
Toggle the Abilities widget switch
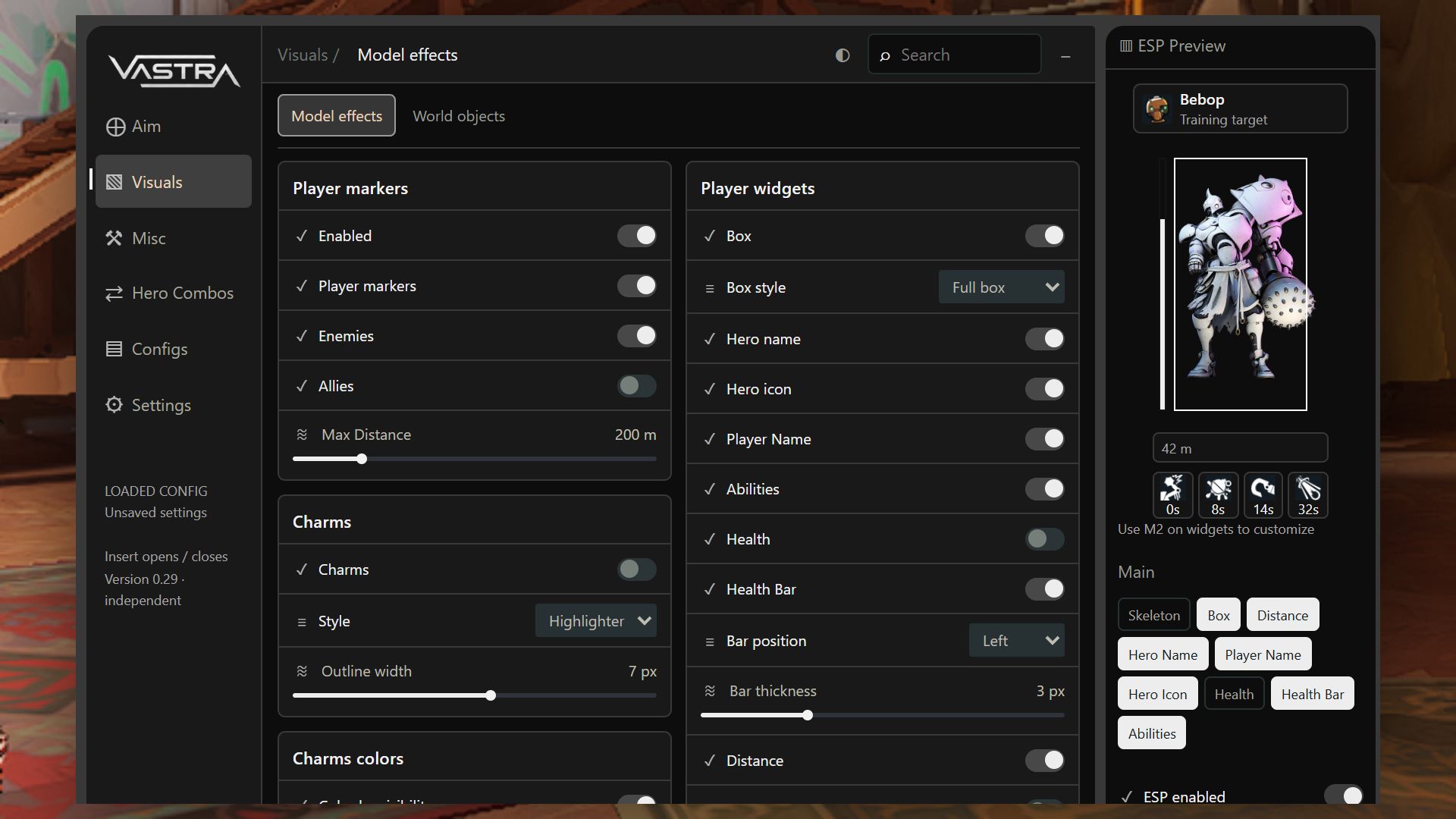click(x=1044, y=489)
